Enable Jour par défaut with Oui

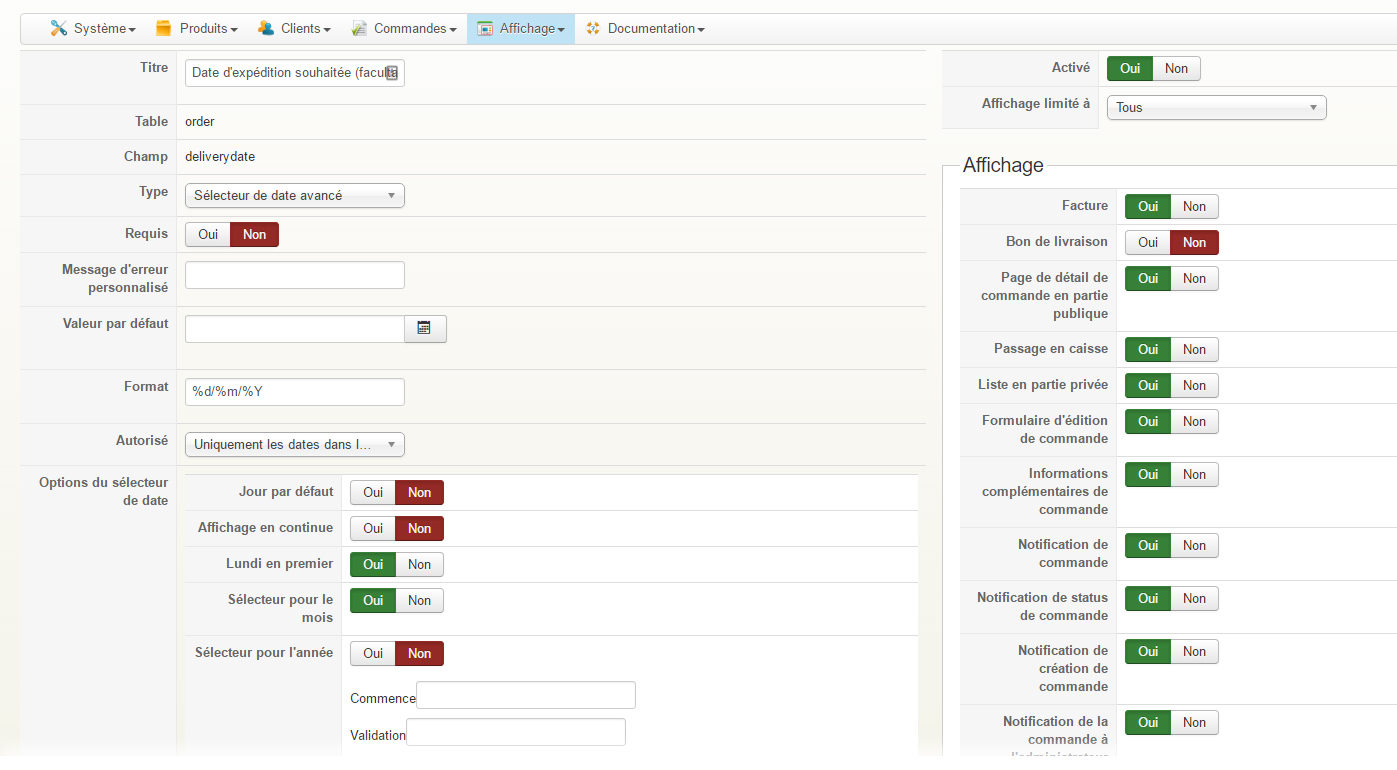373,492
